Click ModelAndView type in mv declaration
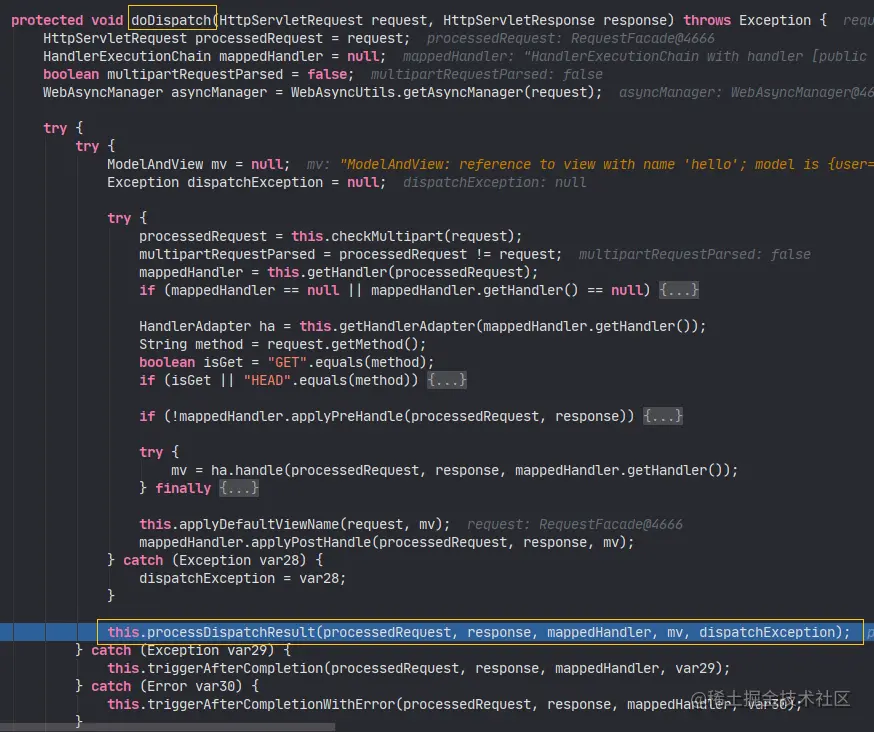Image resolution: width=874 pixels, height=732 pixels. [x=155, y=164]
